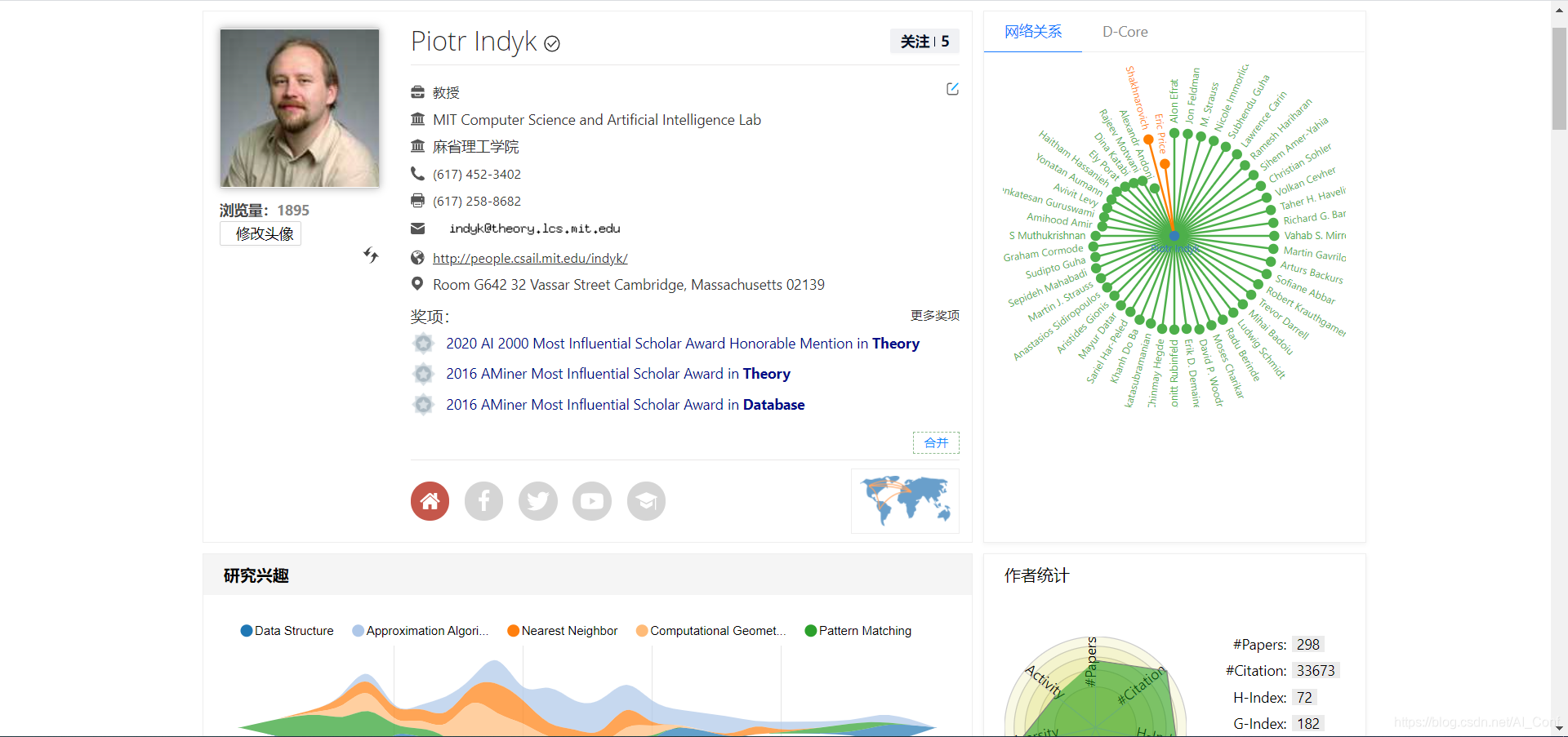Click the globe website icon

point(417,258)
